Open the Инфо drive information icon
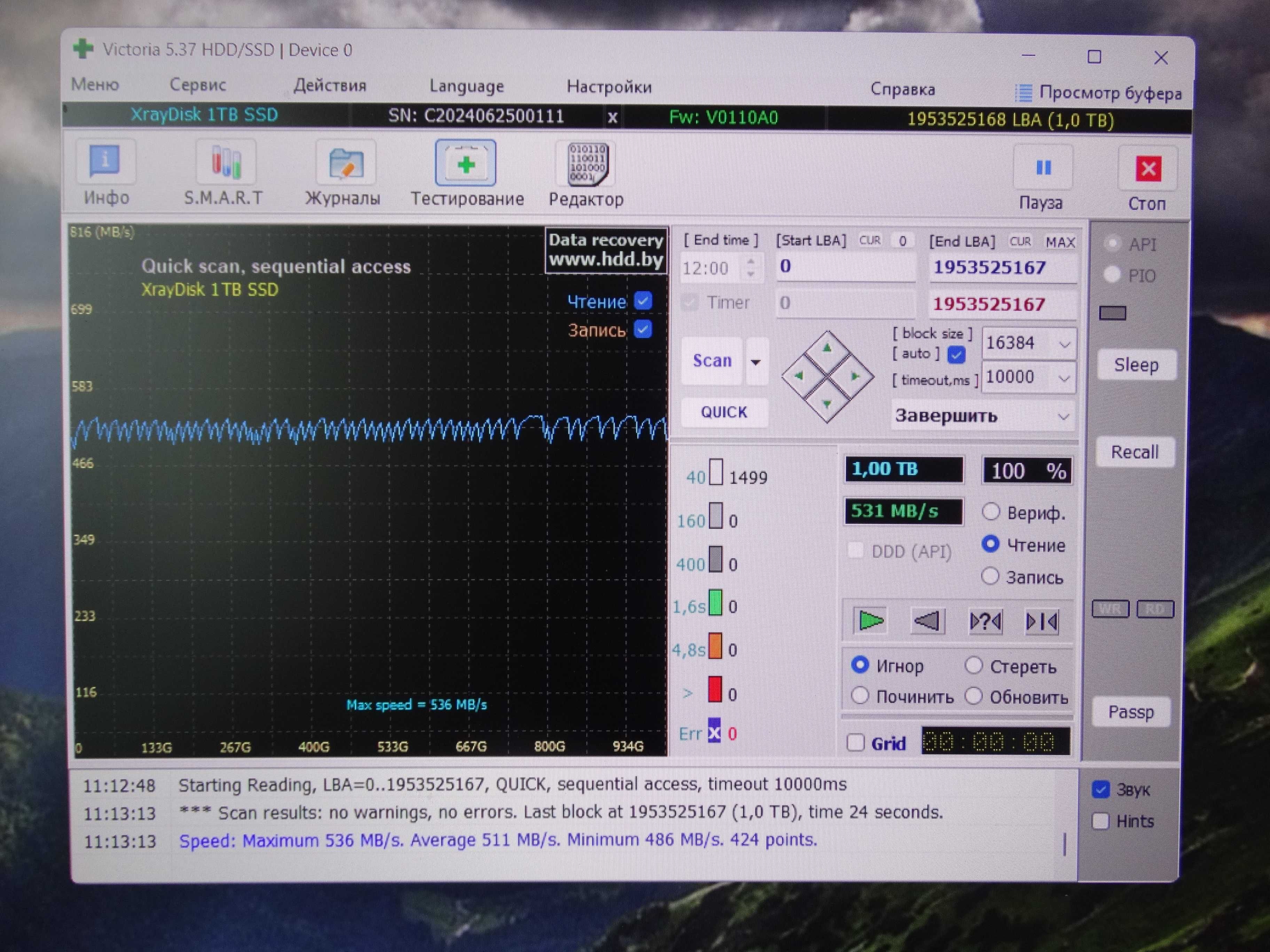This screenshot has width=1270, height=952. (x=105, y=162)
